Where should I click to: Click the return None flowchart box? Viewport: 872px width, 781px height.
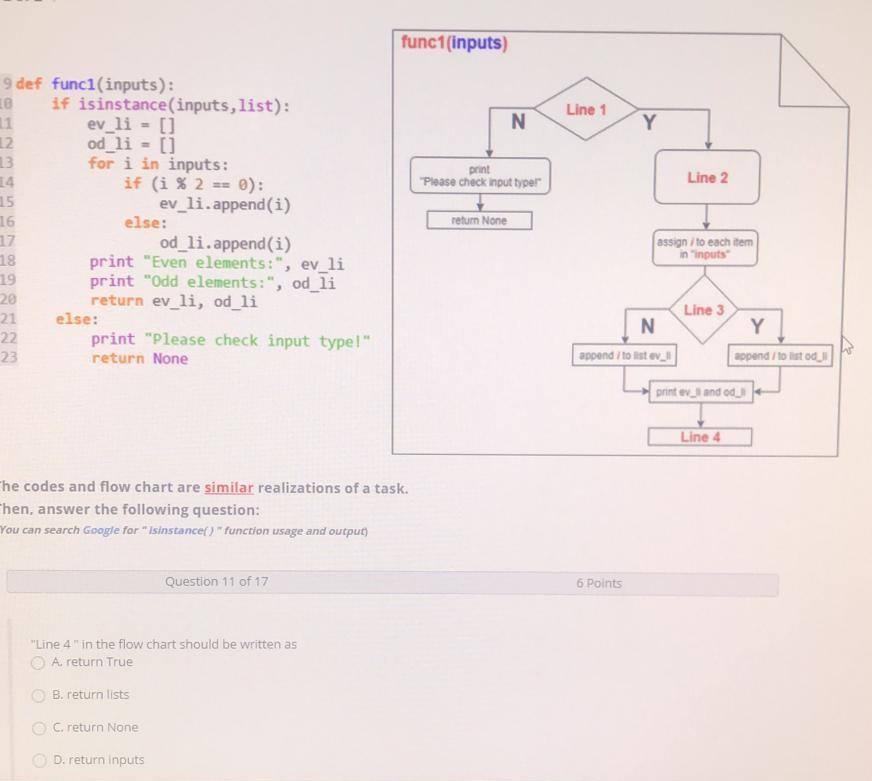(x=480, y=221)
